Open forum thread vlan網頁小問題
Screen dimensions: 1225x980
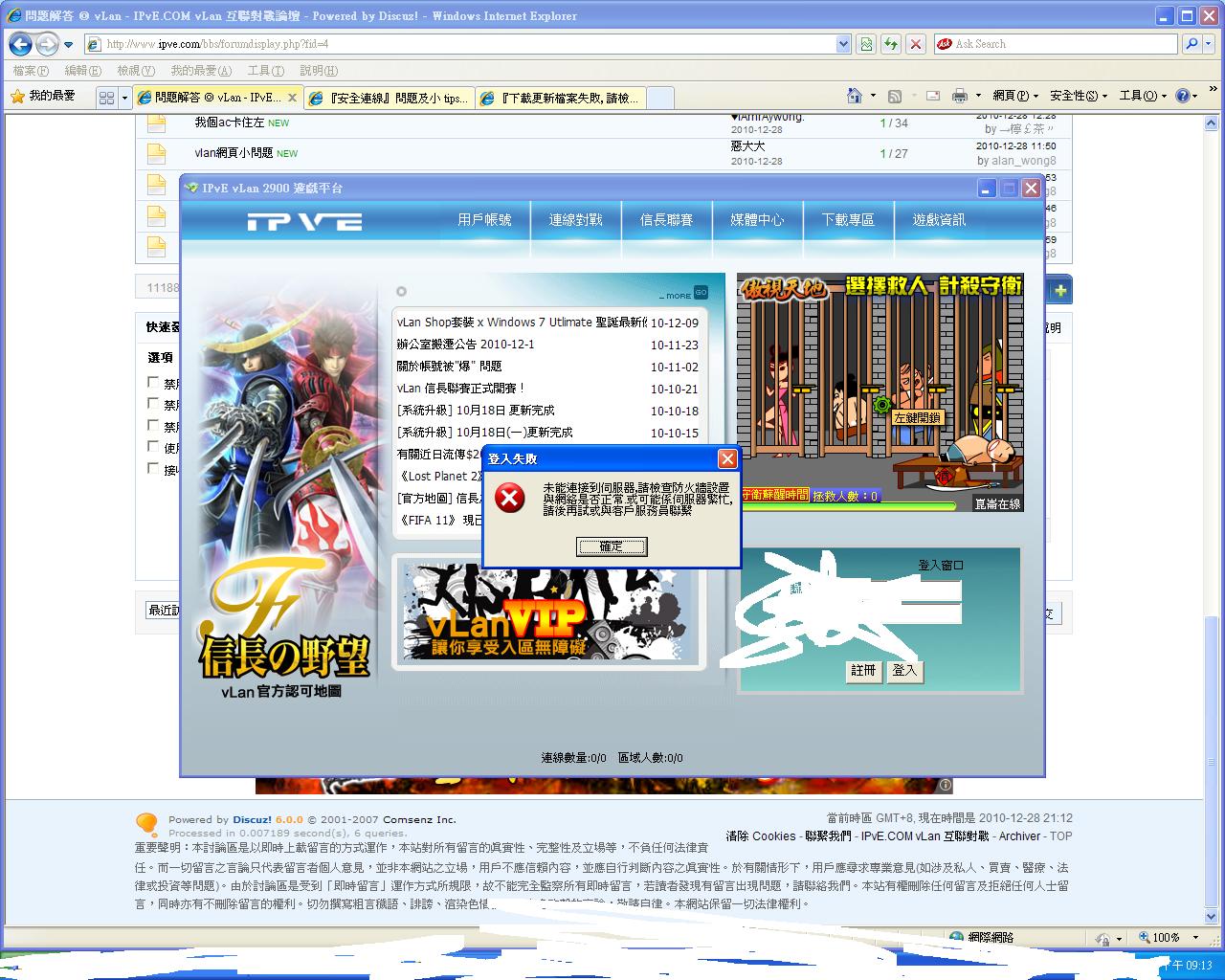(x=234, y=153)
